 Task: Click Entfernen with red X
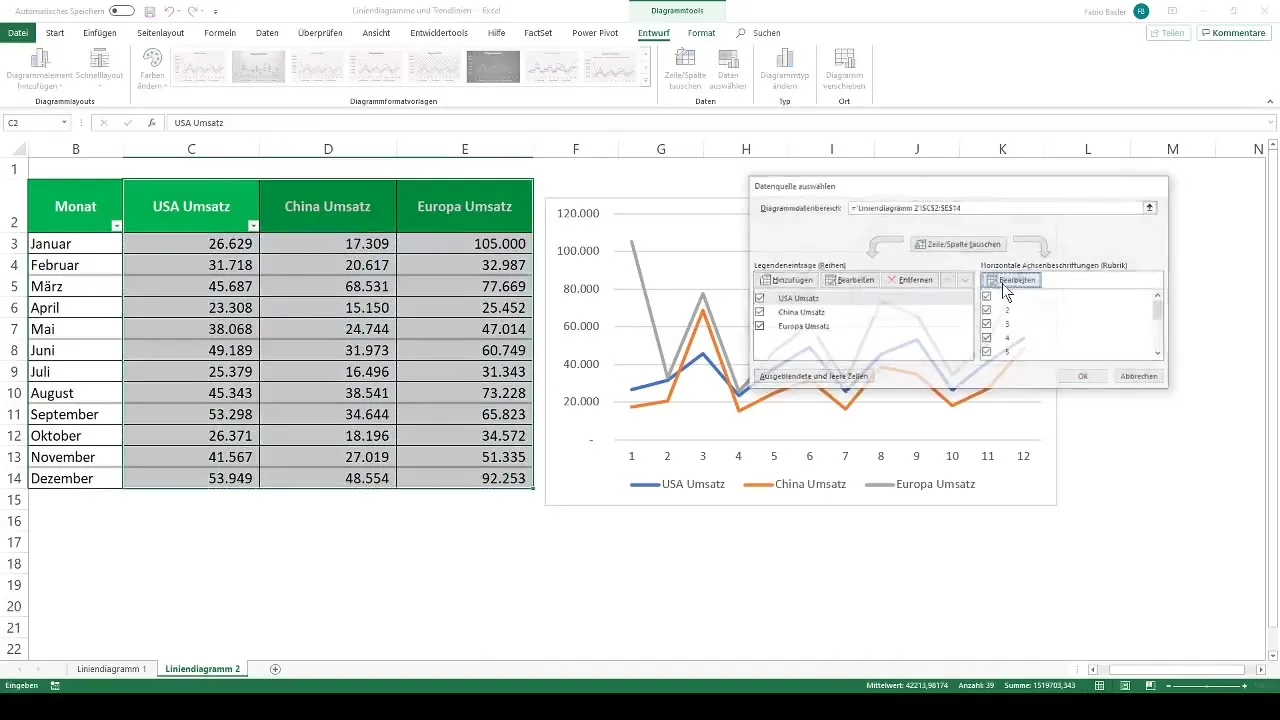tap(910, 280)
